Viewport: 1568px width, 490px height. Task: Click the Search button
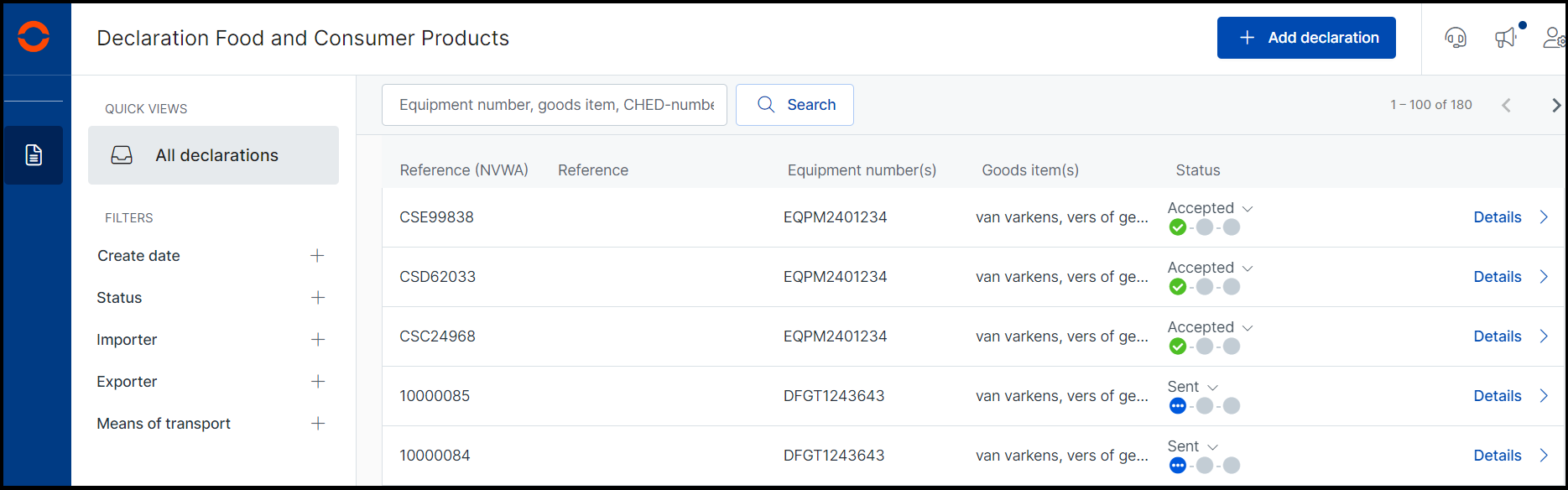tap(794, 105)
